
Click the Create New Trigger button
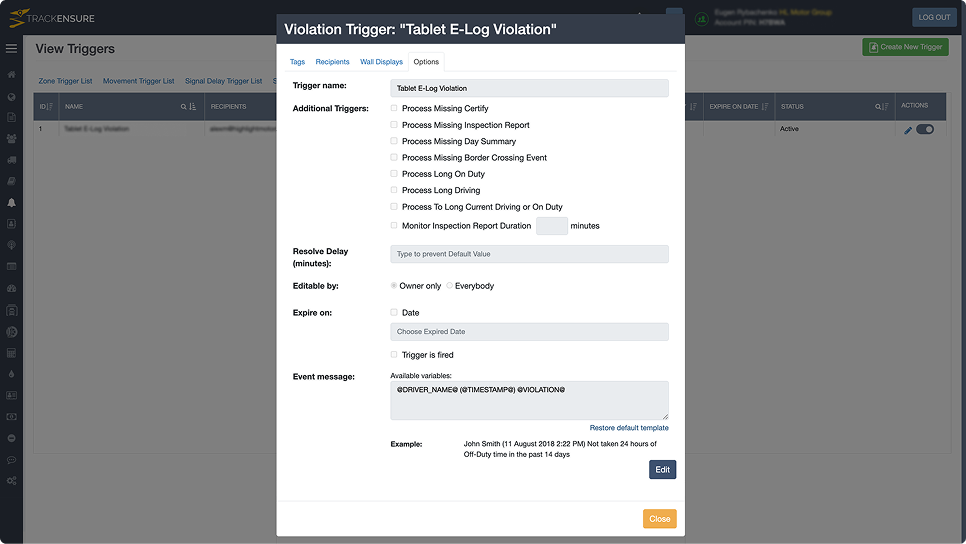[906, 47]
